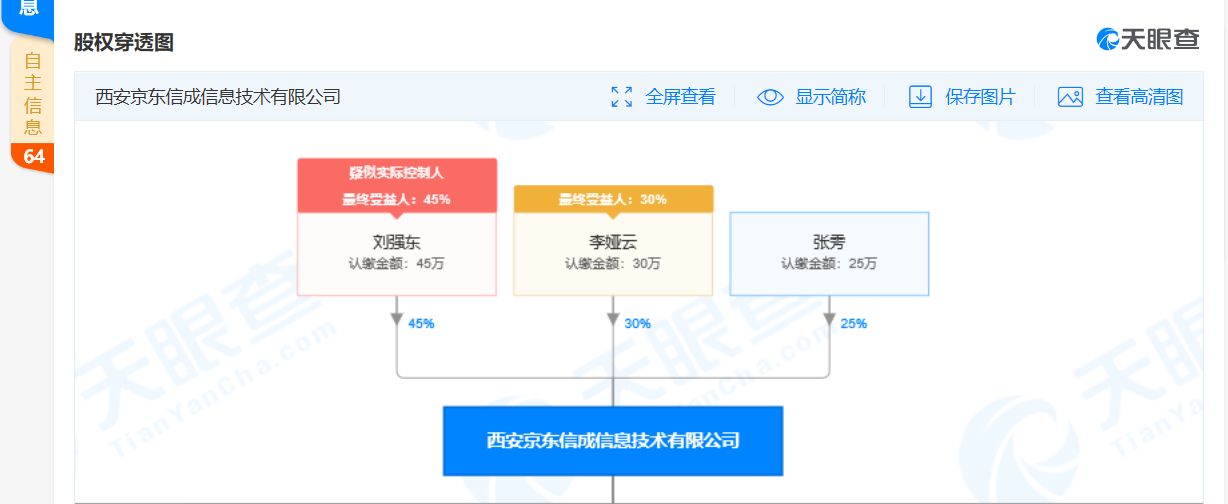
Task: Open 查看高清图 high-resolution image
Action: [1139, 97]
